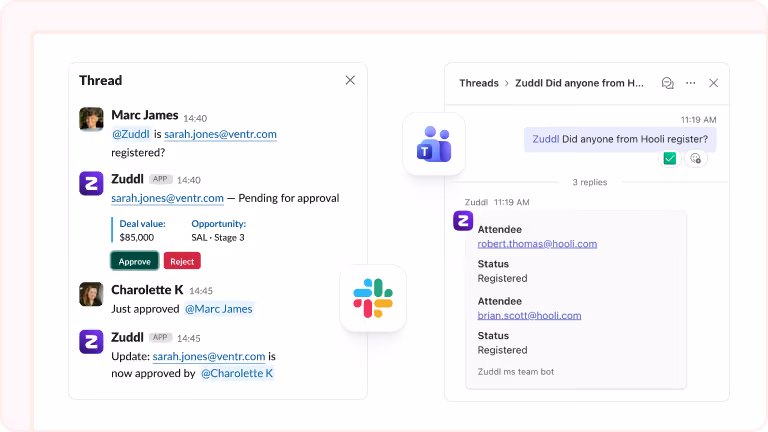768x432 pixels.
Task: Add a reaction with the emoji icon
Action: click(696, 158)
